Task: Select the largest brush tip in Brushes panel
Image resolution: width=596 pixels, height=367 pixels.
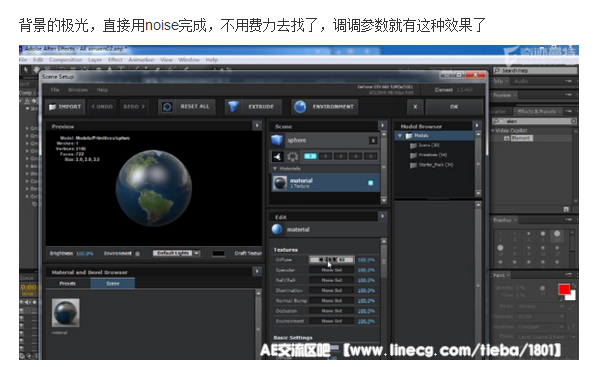Action: coord(557,234)
